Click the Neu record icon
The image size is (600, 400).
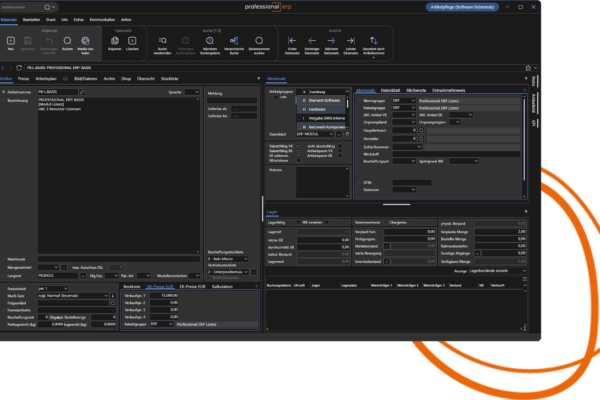pos(11,41)
